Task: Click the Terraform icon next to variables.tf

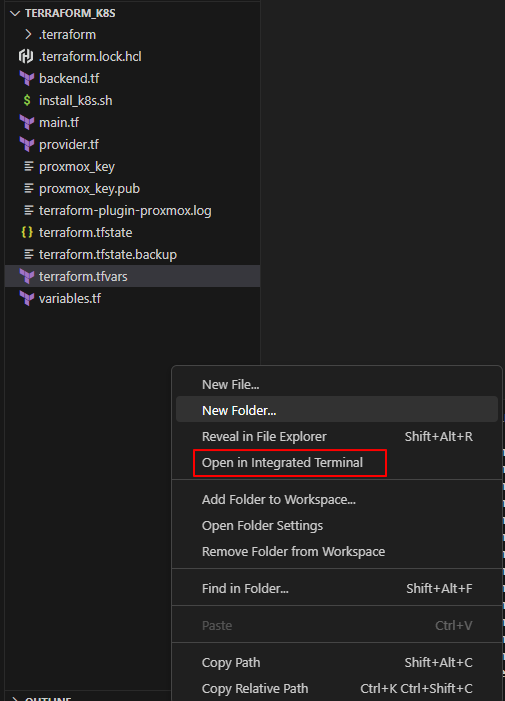Action: [27, 298]
